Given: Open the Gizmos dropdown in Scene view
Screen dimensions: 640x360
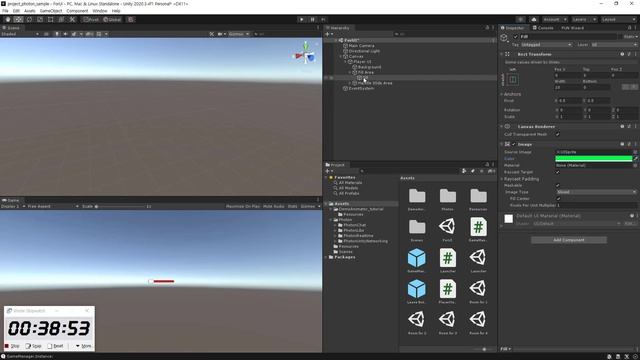Looking at the screenshot, I should click(x=239, y=34).
